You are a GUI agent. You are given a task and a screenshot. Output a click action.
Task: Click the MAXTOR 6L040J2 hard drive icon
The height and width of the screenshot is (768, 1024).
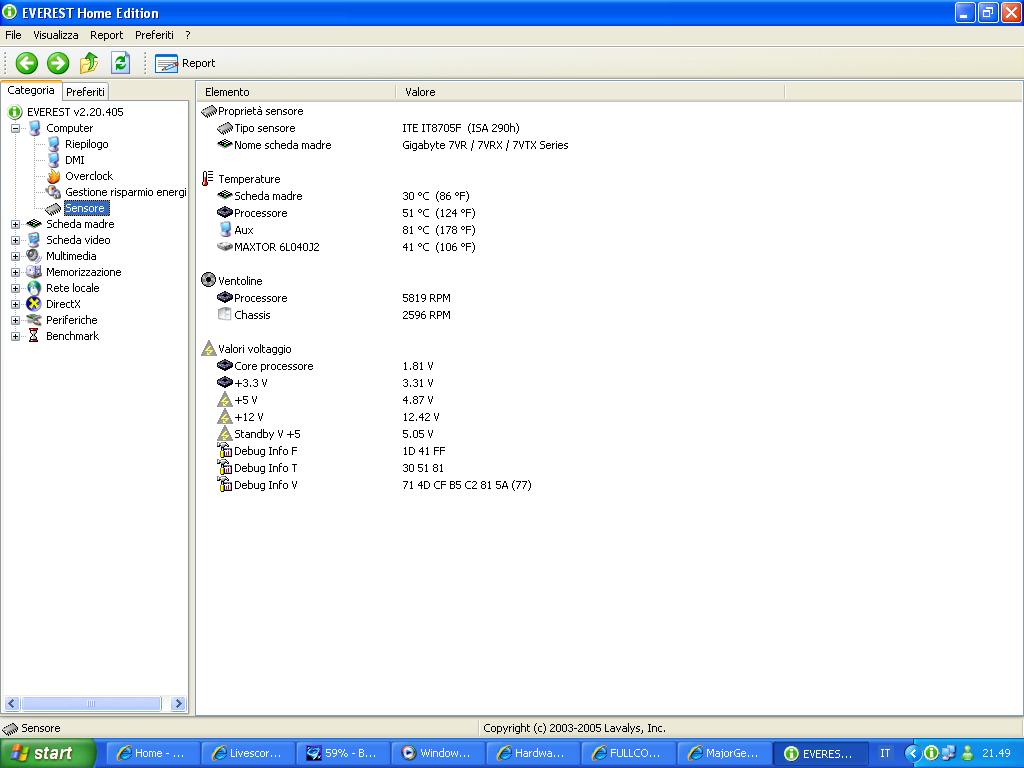225,247
